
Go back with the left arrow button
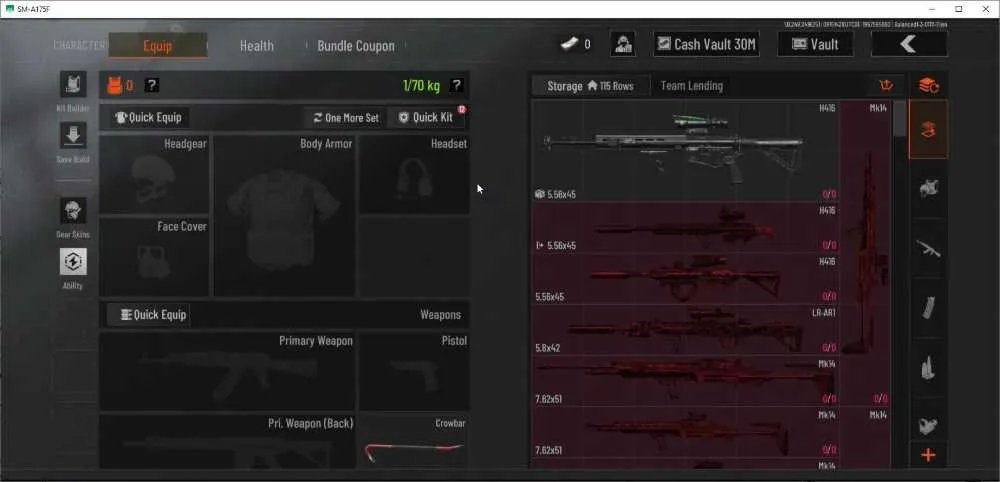pos(909,44)
